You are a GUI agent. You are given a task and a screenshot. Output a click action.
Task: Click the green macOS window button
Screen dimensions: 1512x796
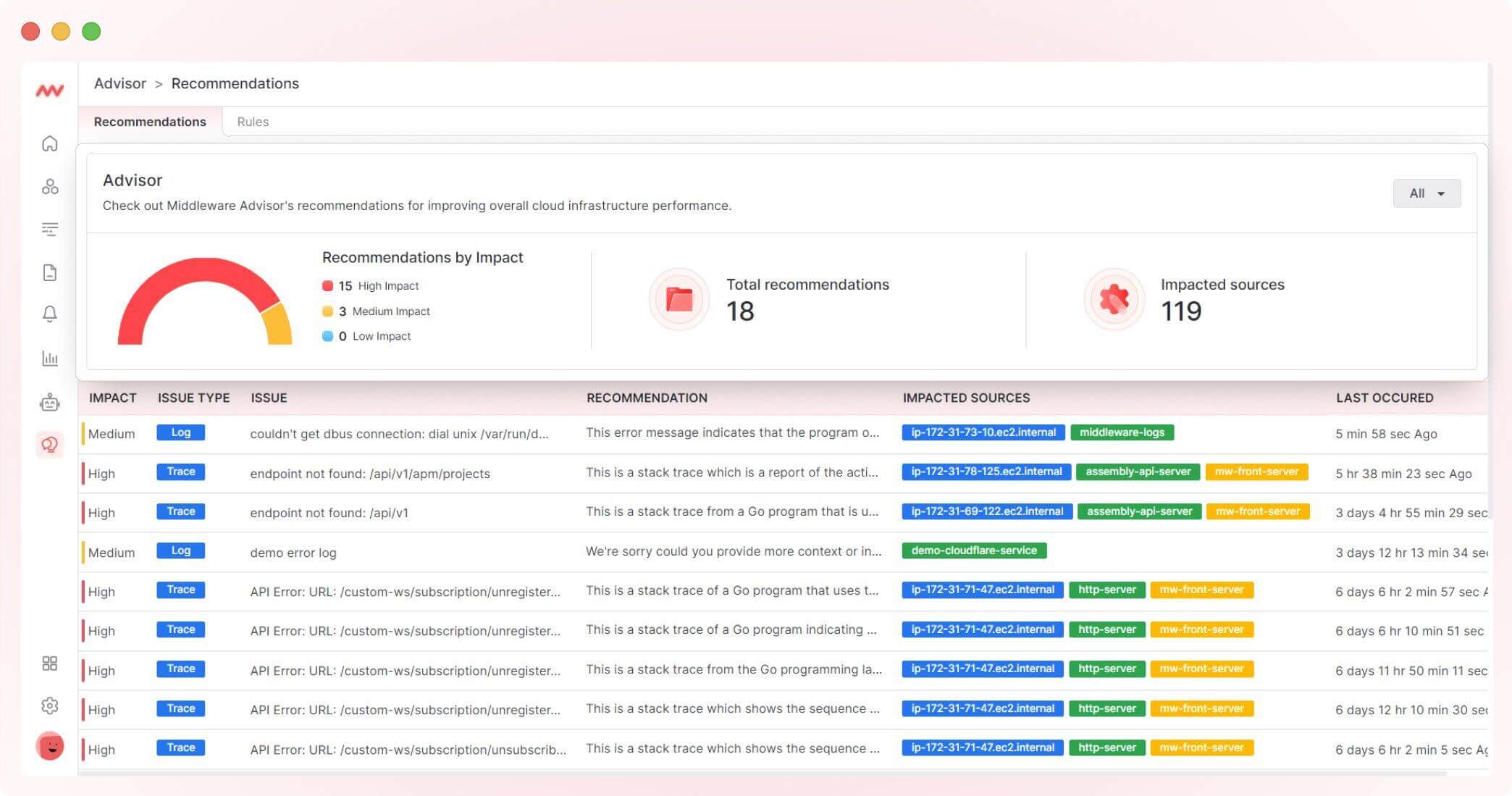click(91, 31)
